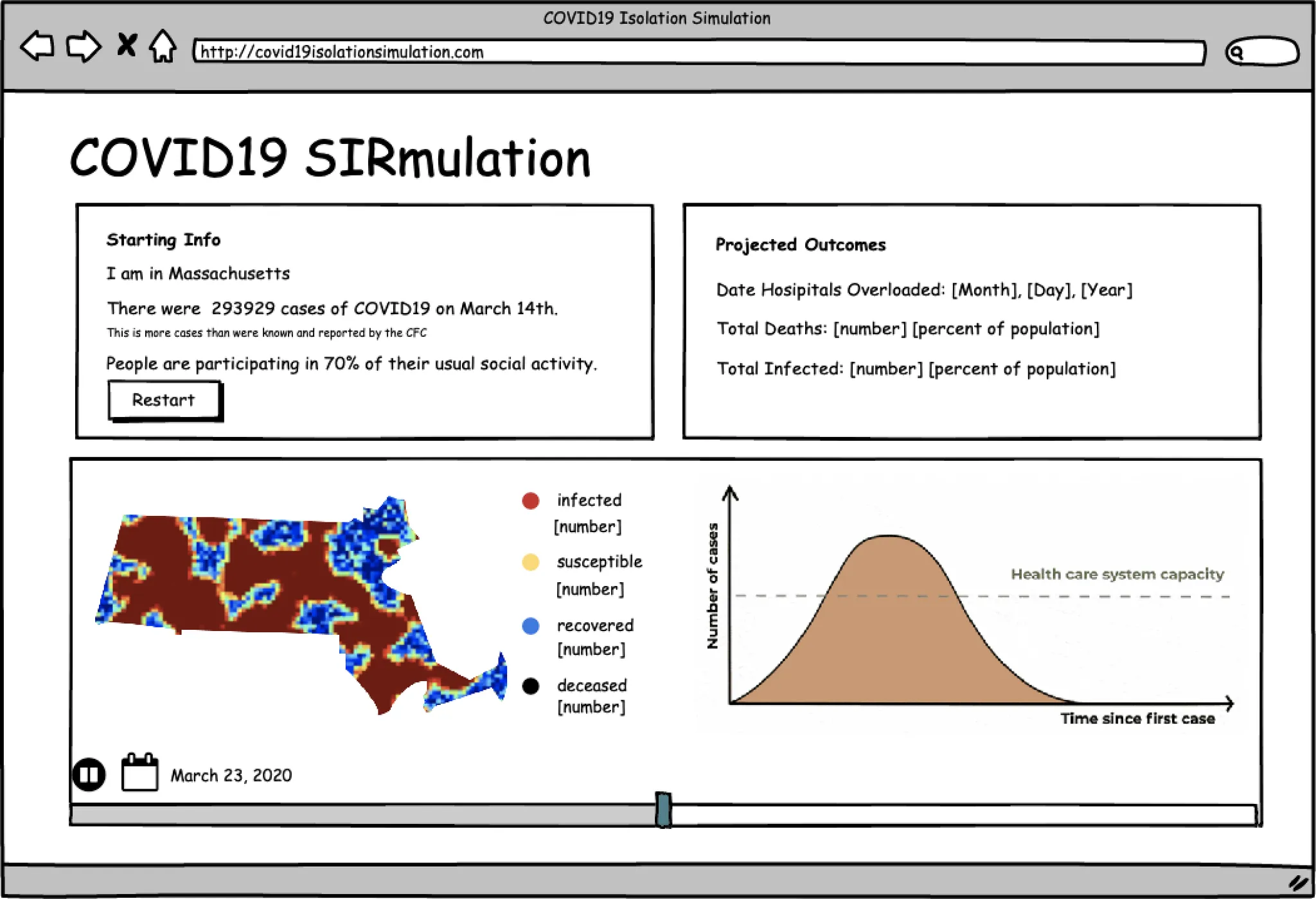
Task: Click 'Total Deaths' outcome line
Action: (908, 329)
